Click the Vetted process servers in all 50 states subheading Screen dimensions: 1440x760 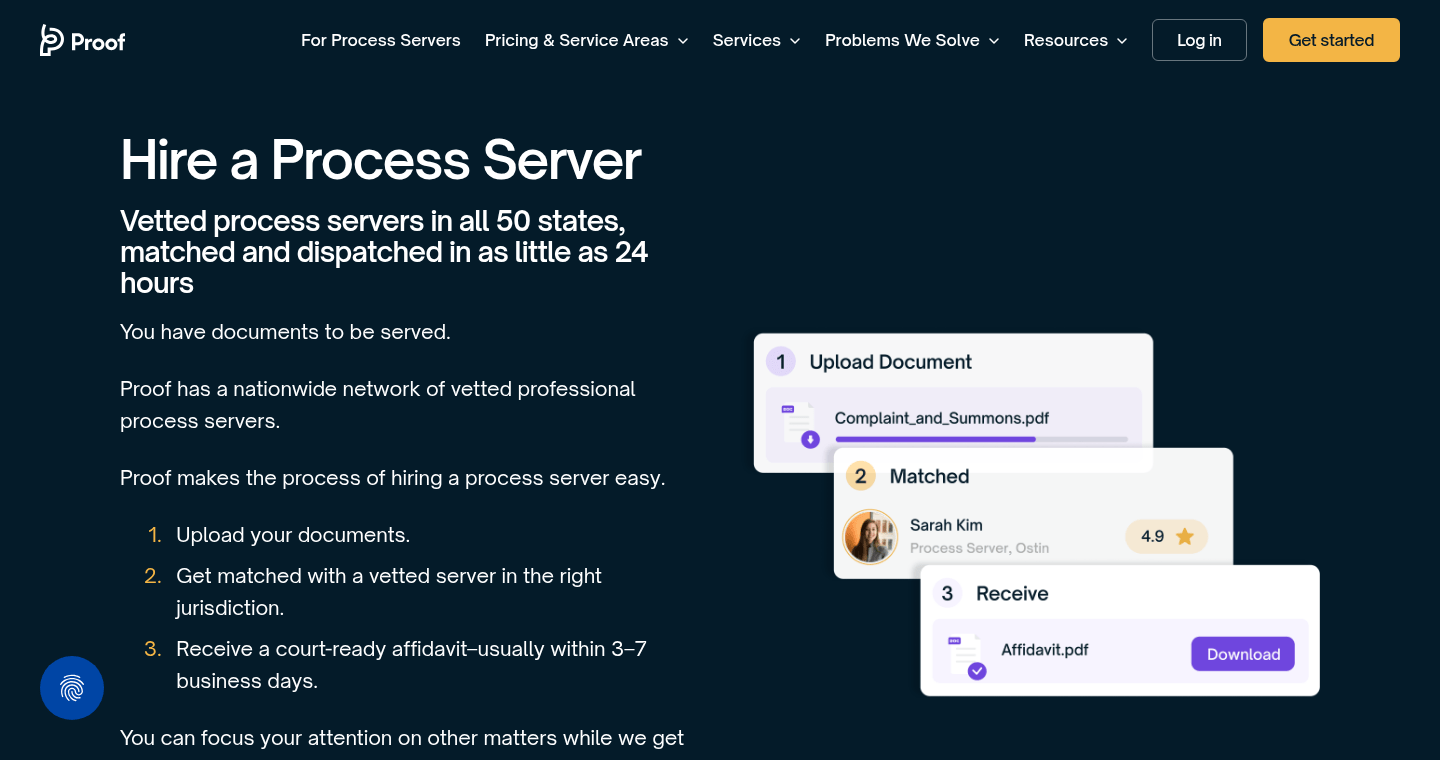pos(384,252)
